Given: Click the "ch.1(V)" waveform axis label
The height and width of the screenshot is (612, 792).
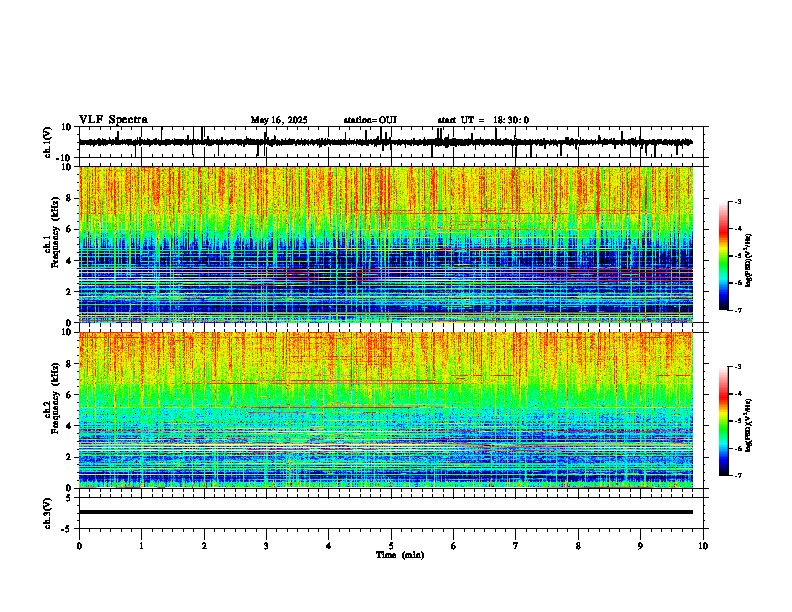Looking at the screenshot, I should tap(48, 142).
